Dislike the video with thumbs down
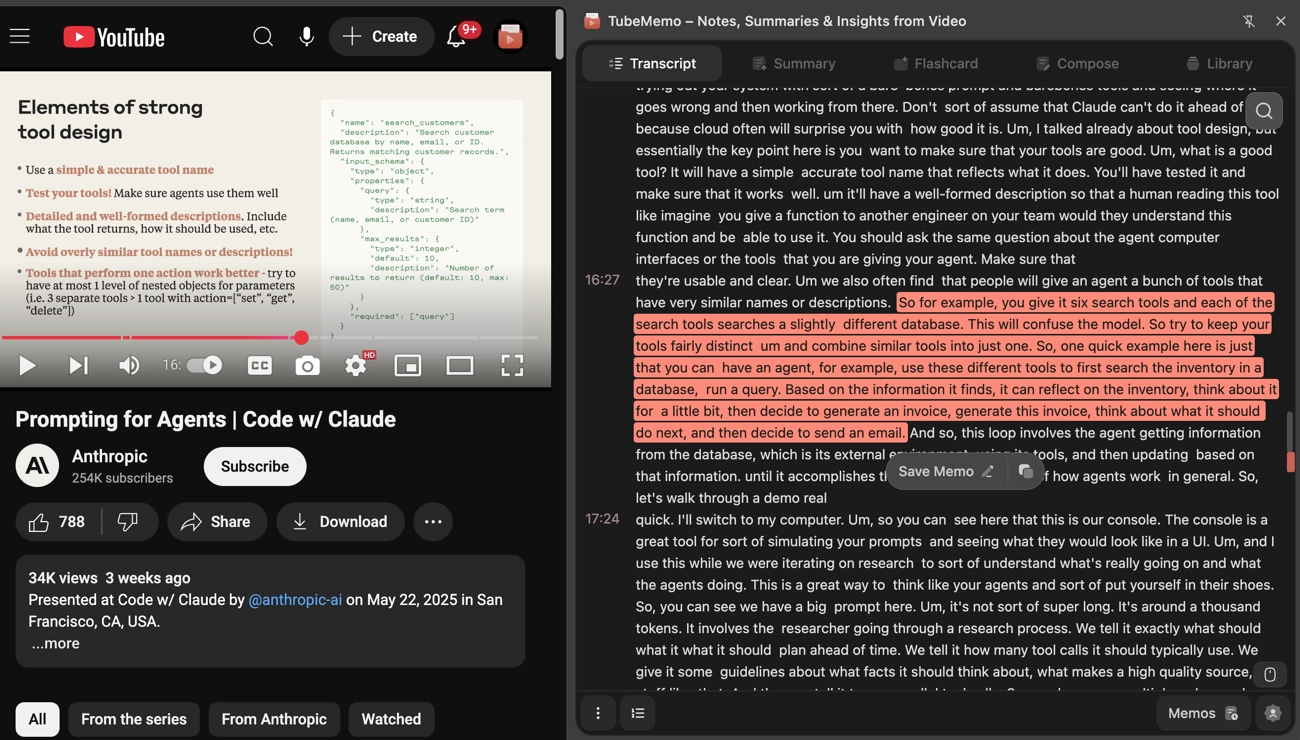 (x=128, y=522)
